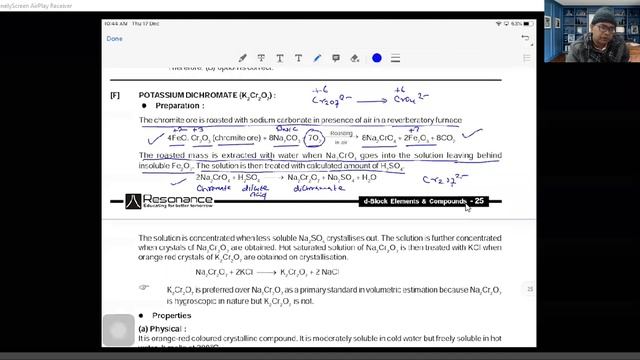Image resolution: width=640 pixels, height=360 pixels.
Task: Choose the strikethrough text tool
Action: pos(261,58)
